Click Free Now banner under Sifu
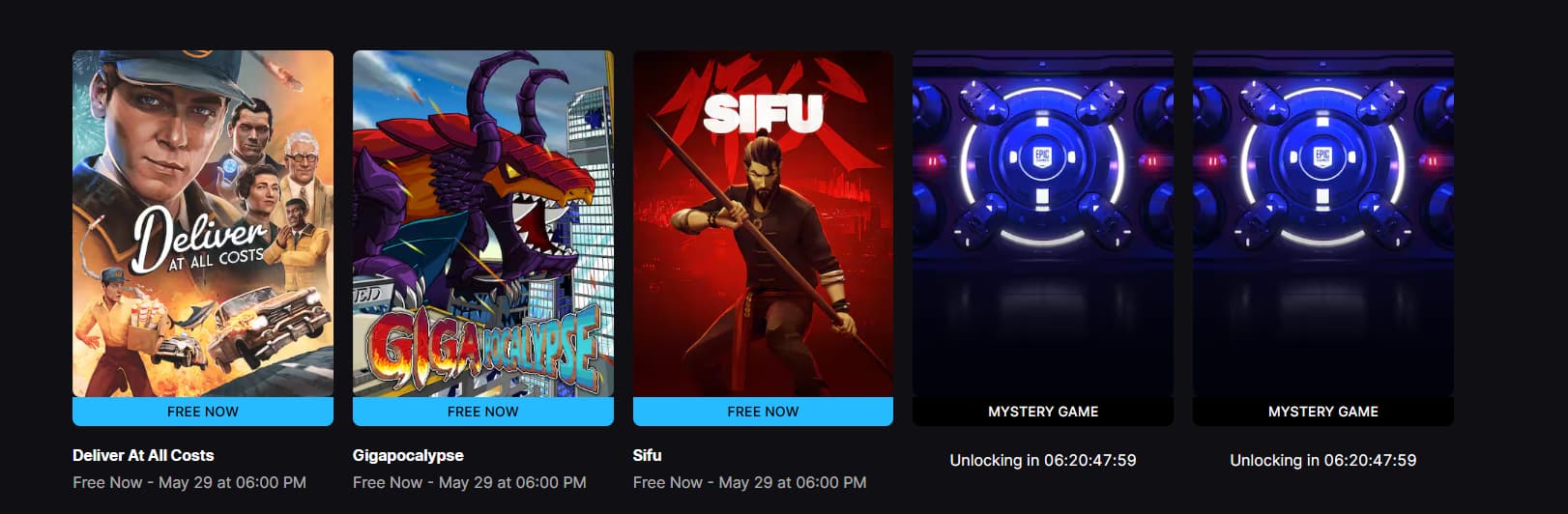Screen dimensions: 1568x514 click(x=763, y=412)
